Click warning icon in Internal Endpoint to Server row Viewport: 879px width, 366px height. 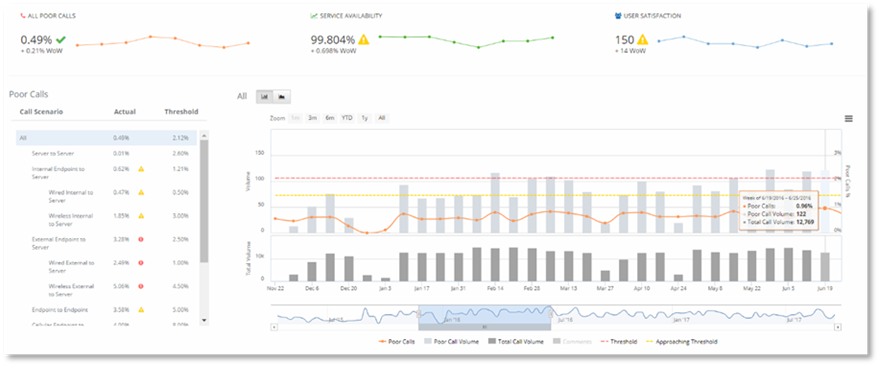click(141, 169)
